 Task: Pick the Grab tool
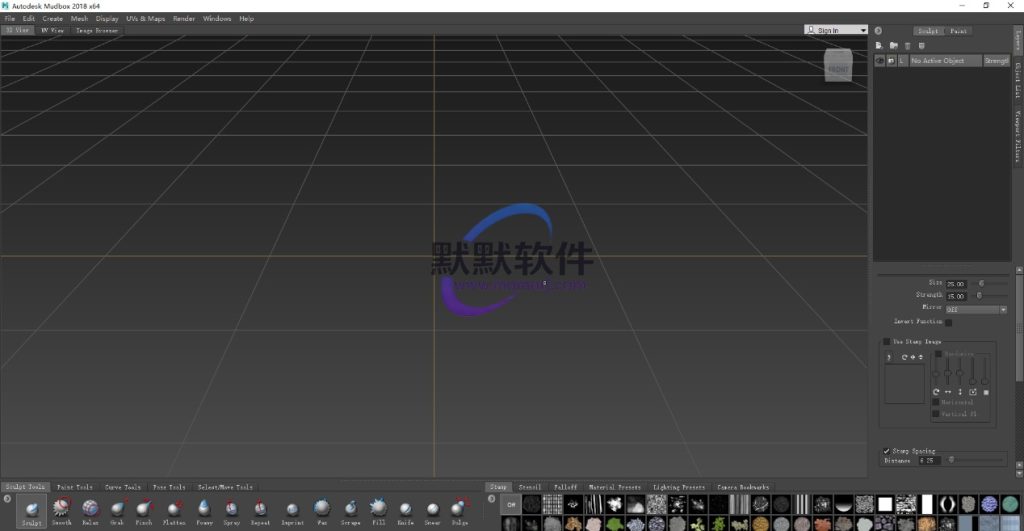(x=117, y=509)
